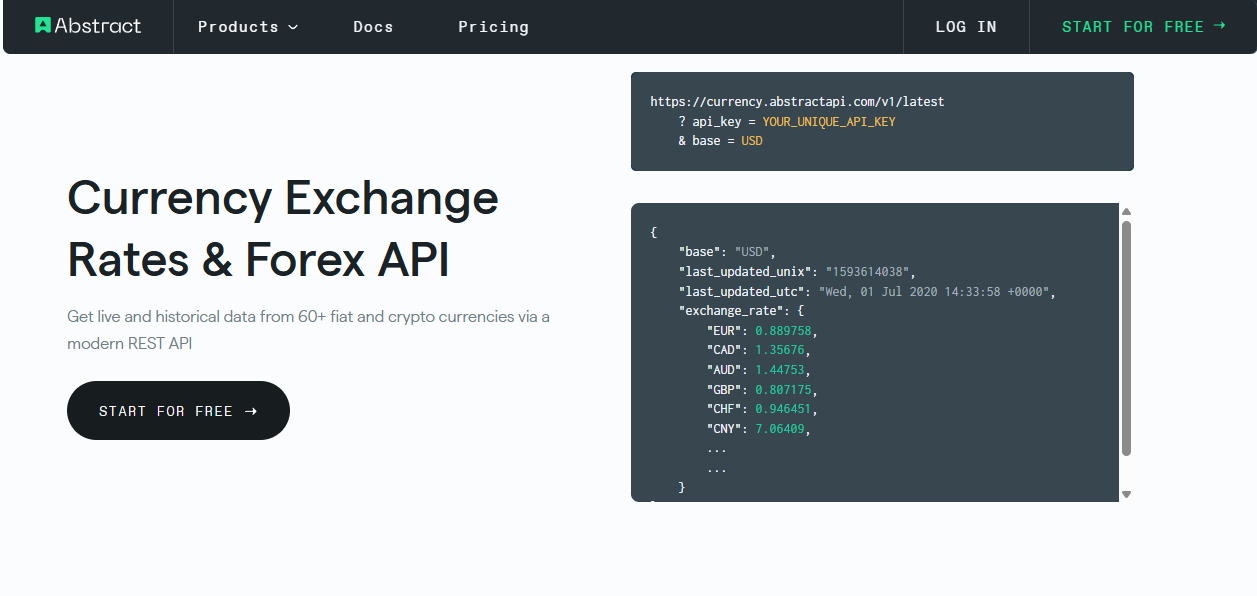Click START FOR FREE in the navbar

[1144, 27]
